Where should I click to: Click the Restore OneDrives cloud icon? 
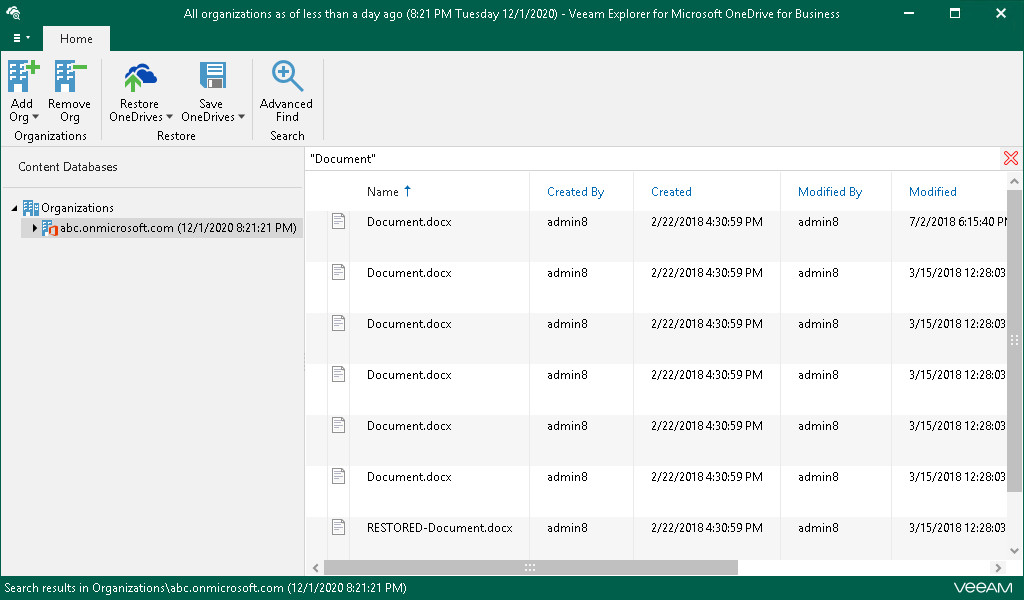(140, 77)
